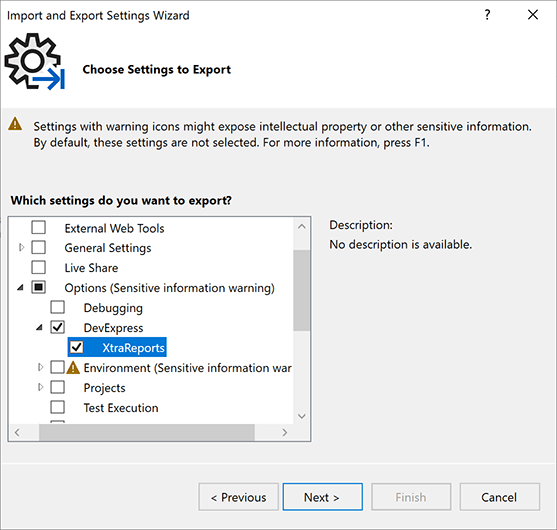Expand the Projects node
The height and width of the screenshot is (530, 557).
coord(40,387)
